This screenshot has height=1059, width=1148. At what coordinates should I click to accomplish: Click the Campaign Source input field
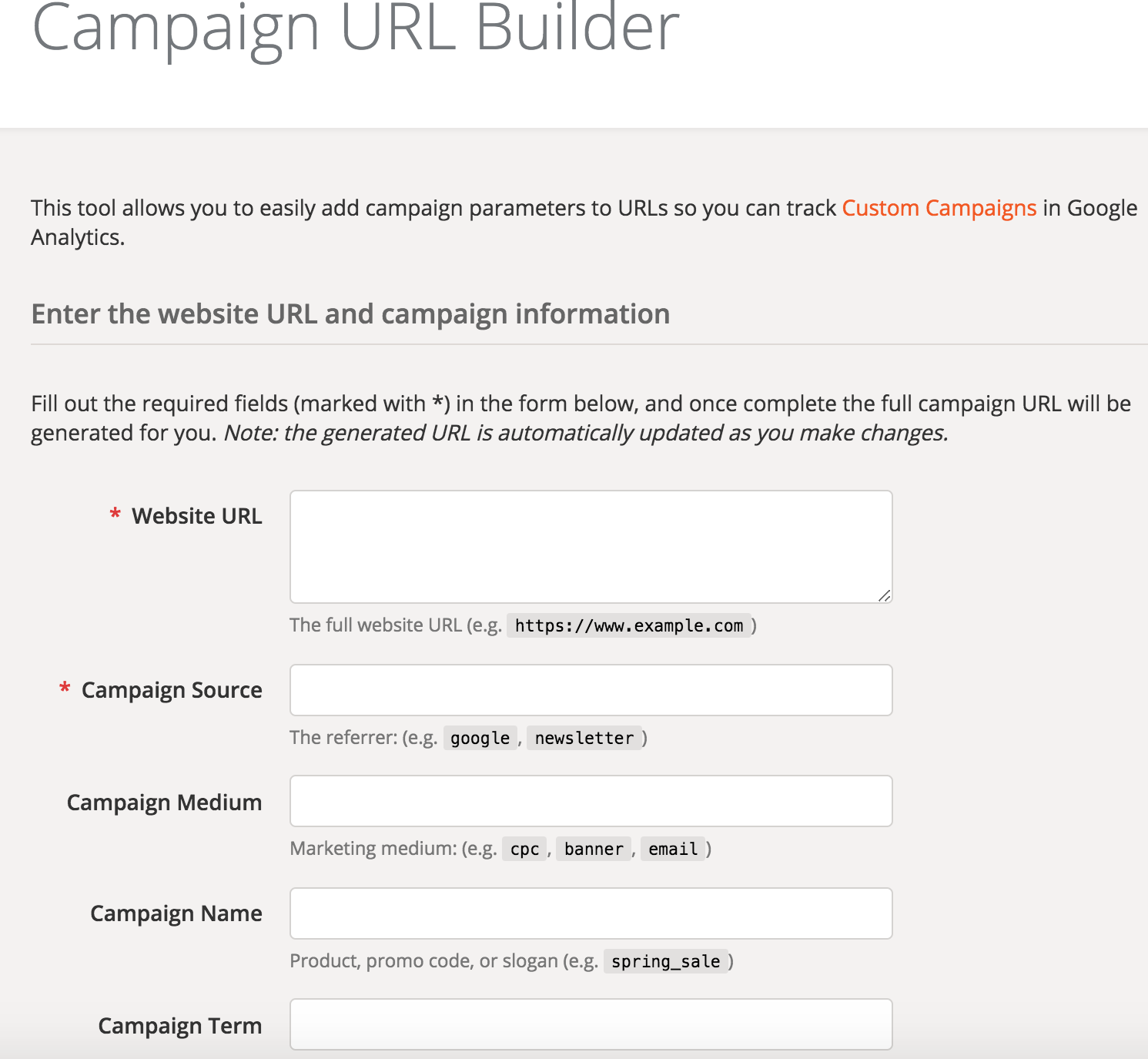coord(591,690)
